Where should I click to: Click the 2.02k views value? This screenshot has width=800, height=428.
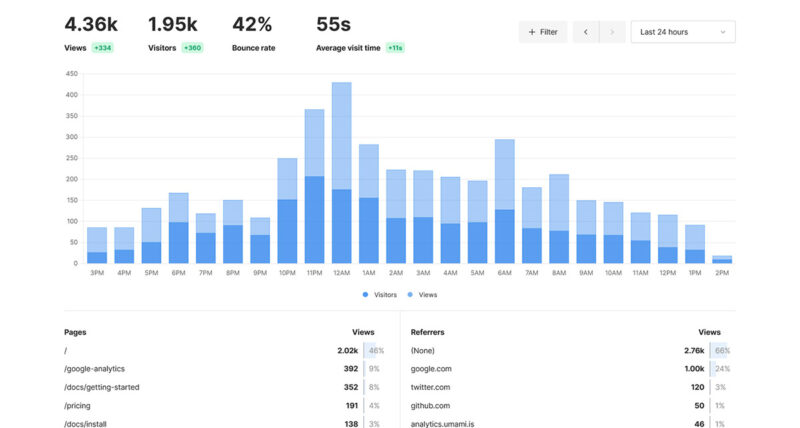click(347, 350)
